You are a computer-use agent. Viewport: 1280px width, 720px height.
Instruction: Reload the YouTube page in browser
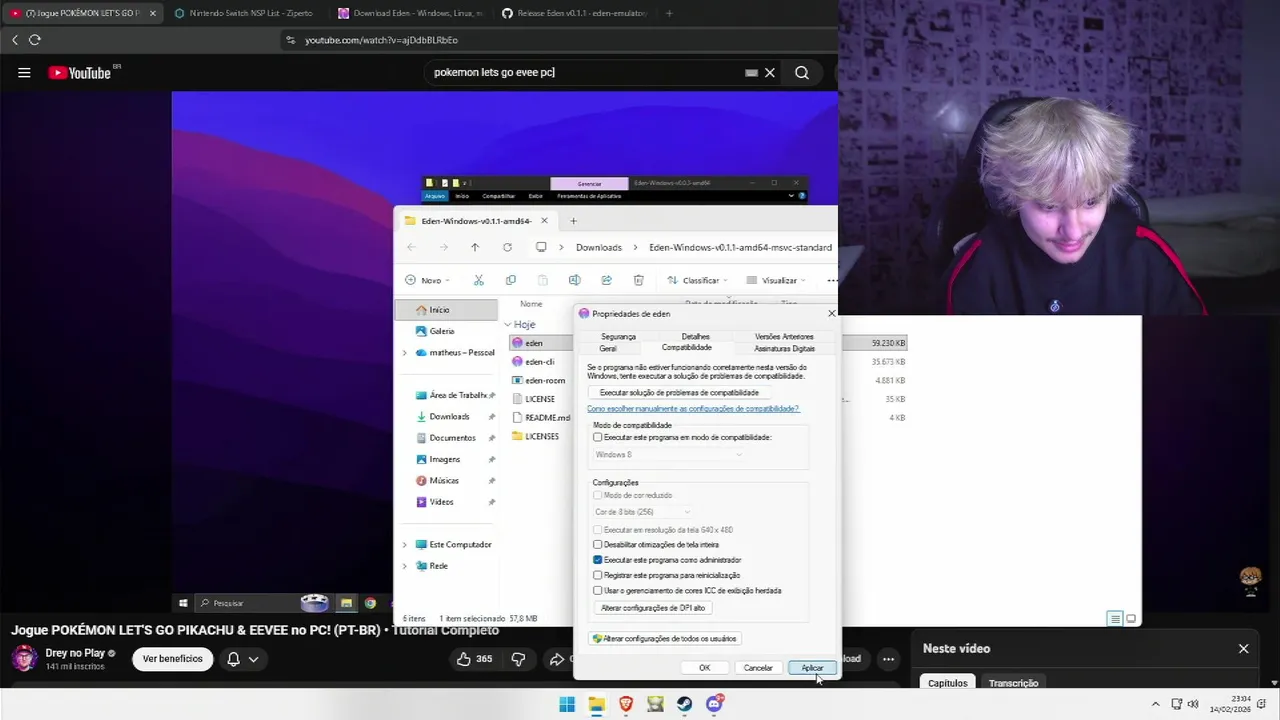click(35, 40)
